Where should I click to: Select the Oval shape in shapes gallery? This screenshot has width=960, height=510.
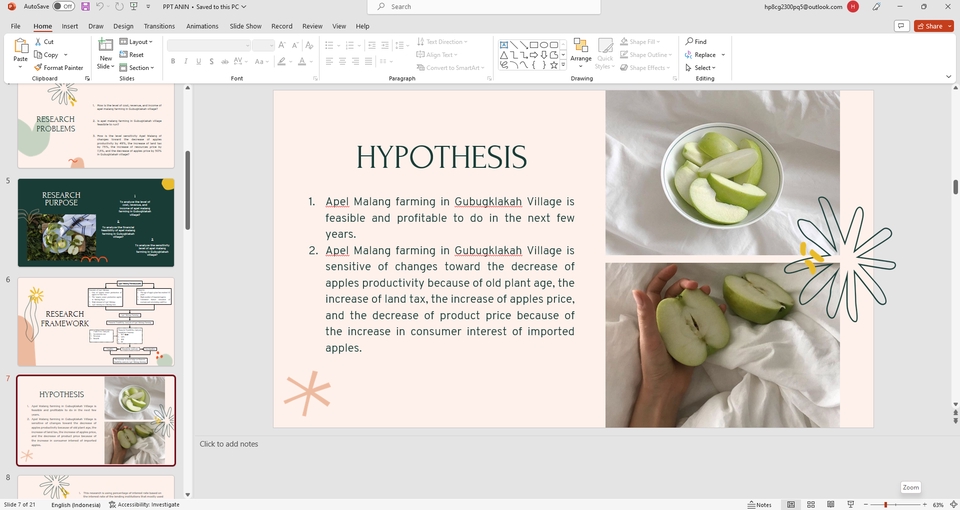pos(544,45)
